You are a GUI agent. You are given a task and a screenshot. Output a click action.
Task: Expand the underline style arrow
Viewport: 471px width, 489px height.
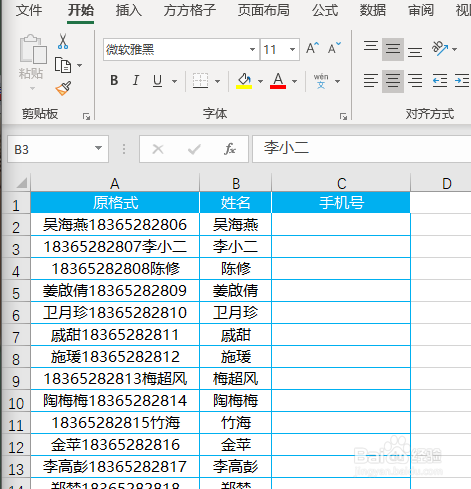pos(174,81)
